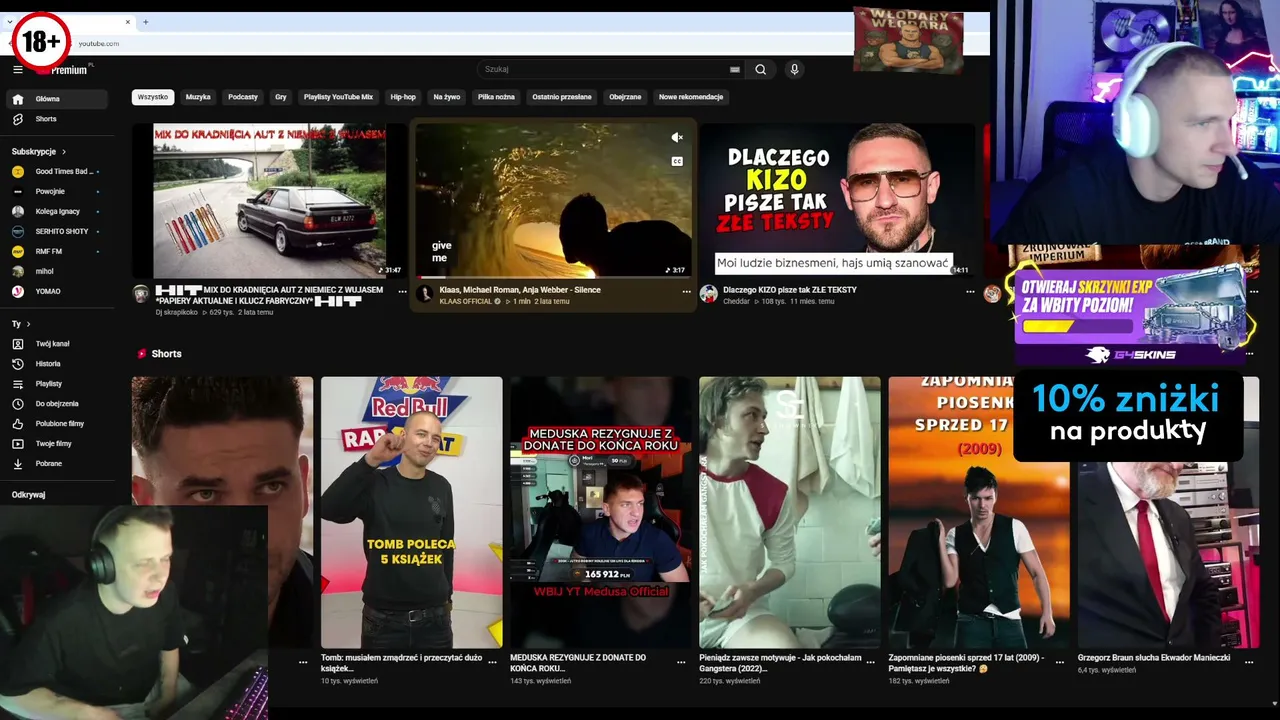1280x720 pixels.
Task: Open the Zapomniane piosenki 2009 short thumbnail
Action: point(979,512)
